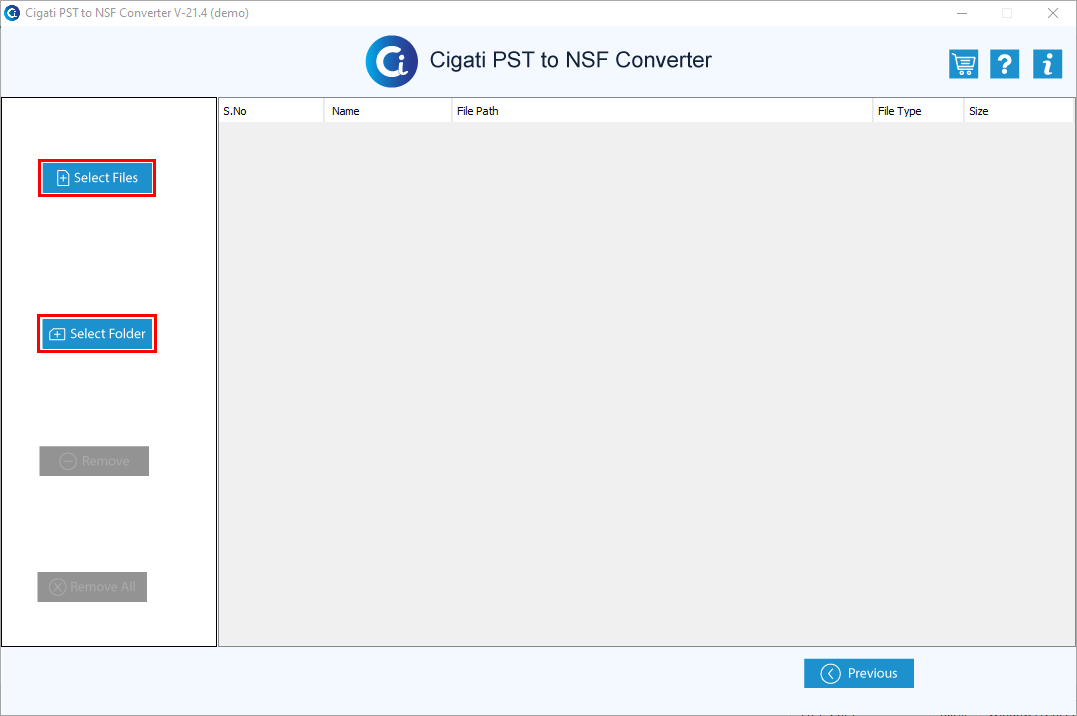Sort by the Name column header
The height and width of the screenshot is (716, 1077).
[x=388, y=111]
